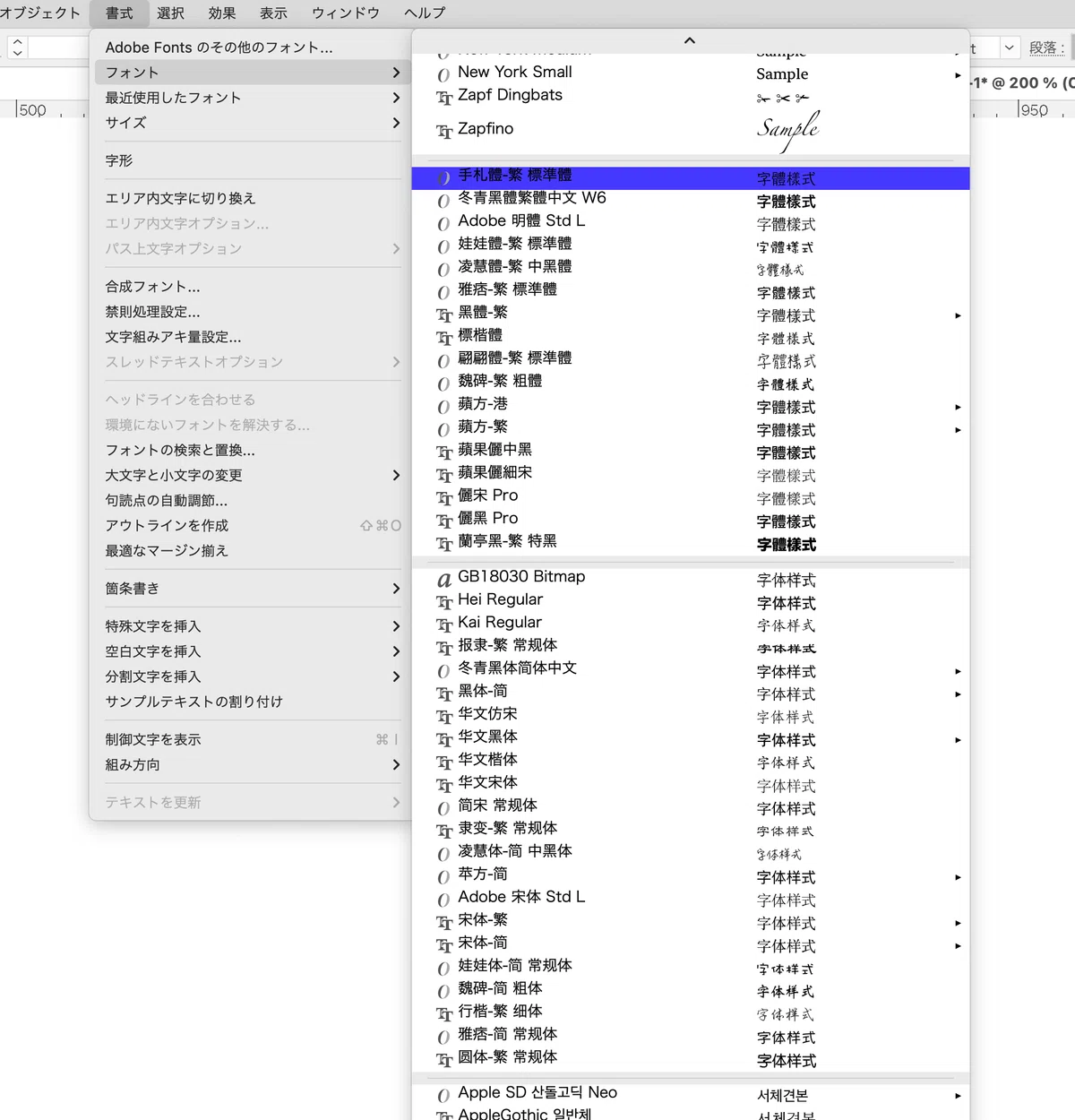Viewport: 1075px width, 1120px height.
Task: Expand the フォント submenu
Action: (251, 73)
